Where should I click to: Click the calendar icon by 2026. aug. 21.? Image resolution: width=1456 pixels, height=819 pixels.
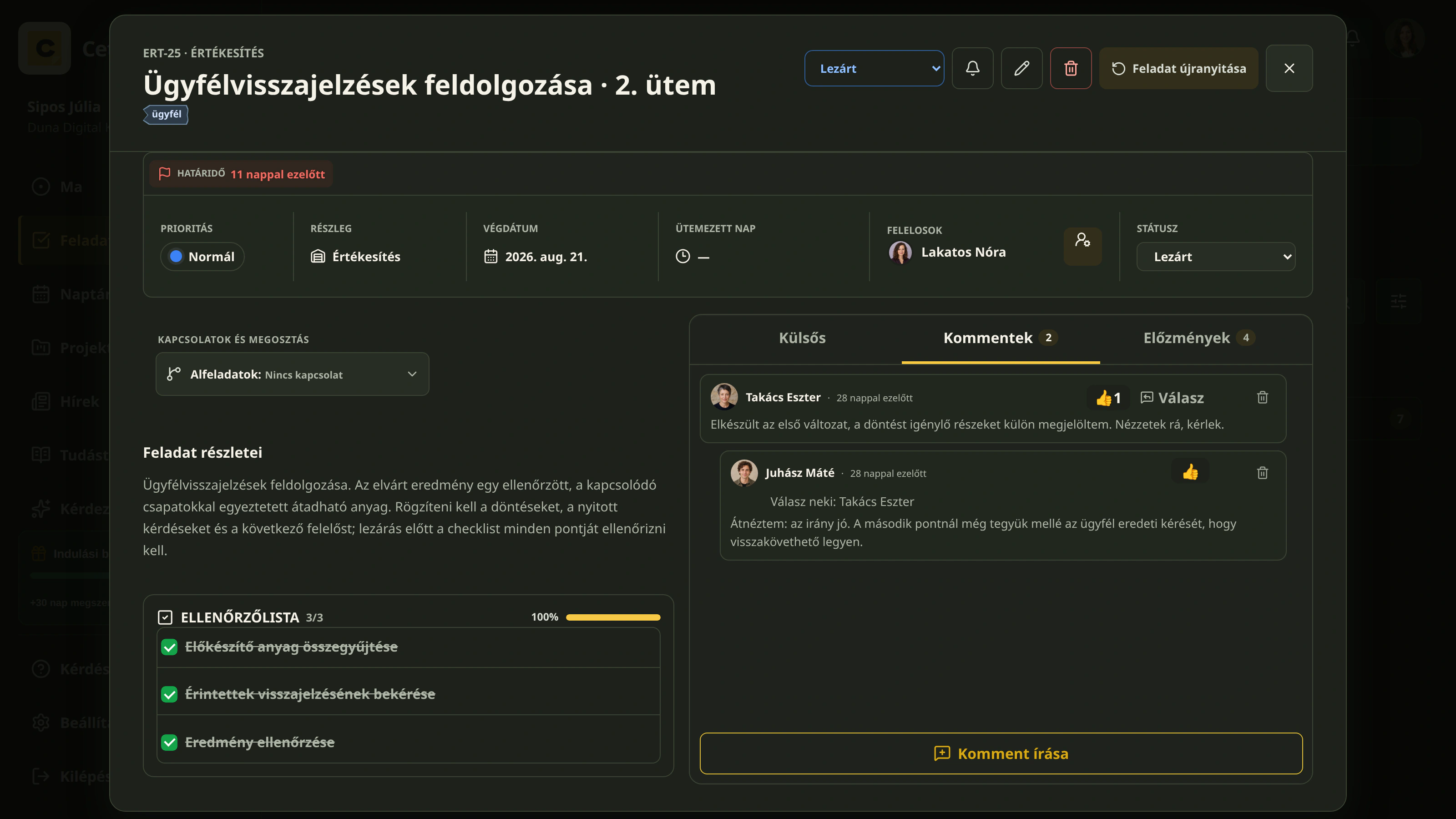tap(490, 257)
